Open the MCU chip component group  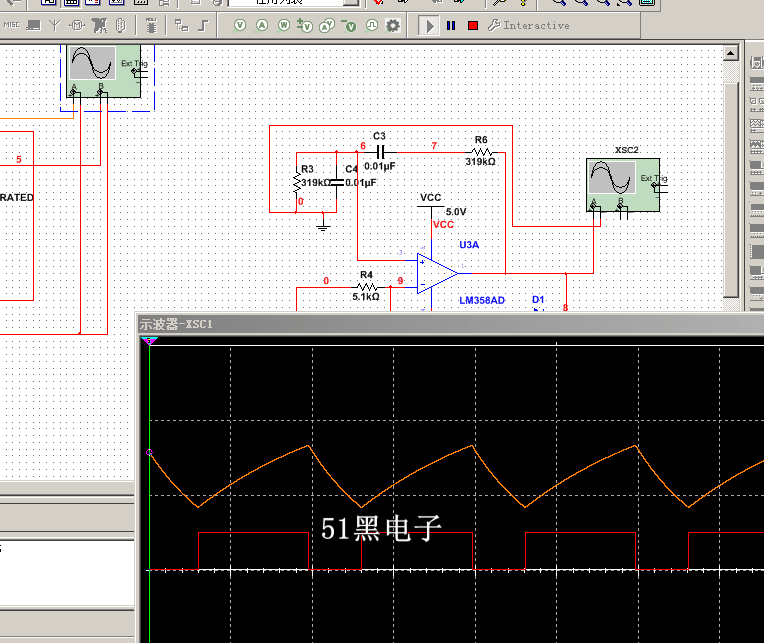pos(151,25)
